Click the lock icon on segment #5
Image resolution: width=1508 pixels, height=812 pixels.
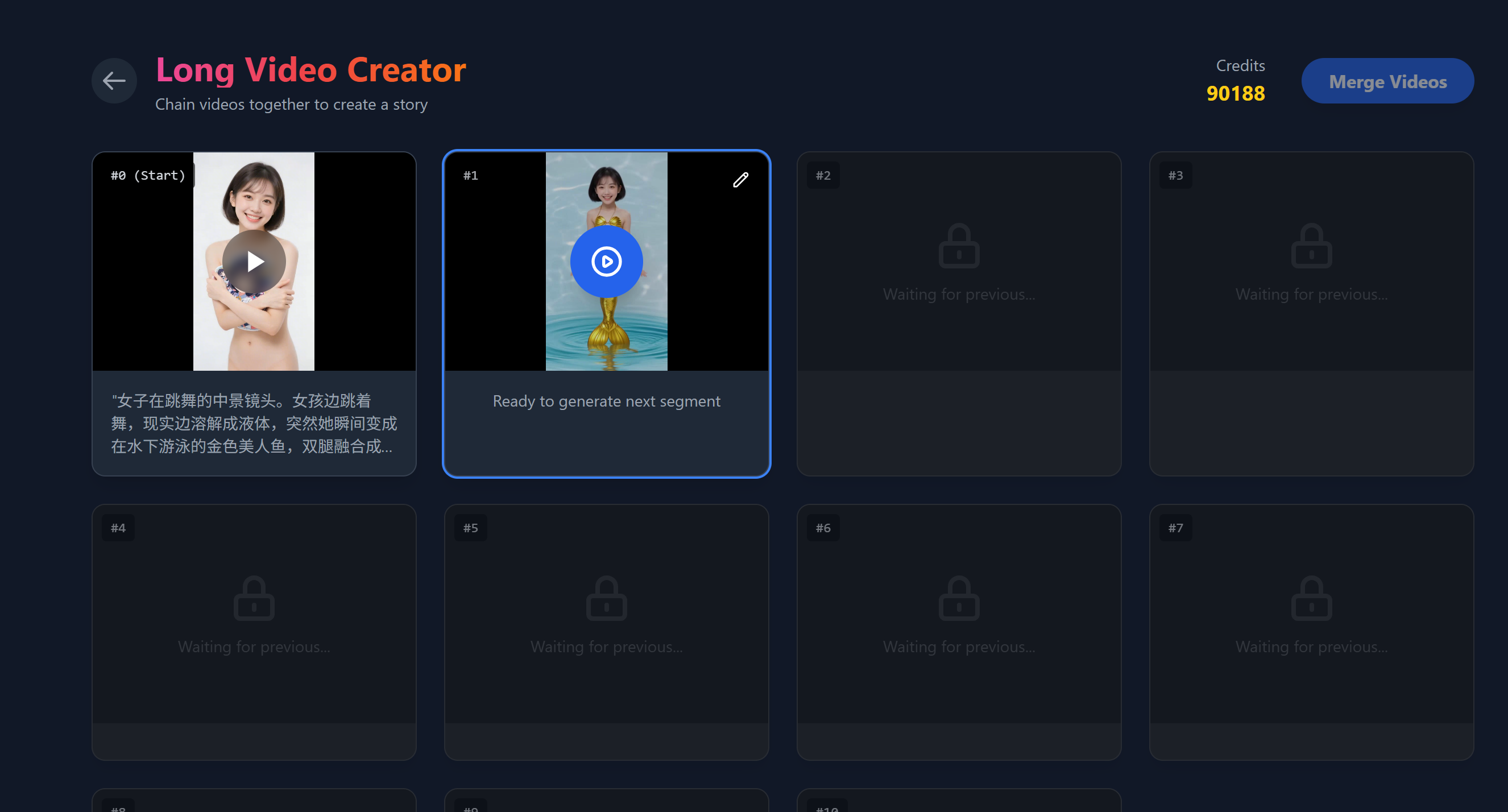(x=607, y=599)
